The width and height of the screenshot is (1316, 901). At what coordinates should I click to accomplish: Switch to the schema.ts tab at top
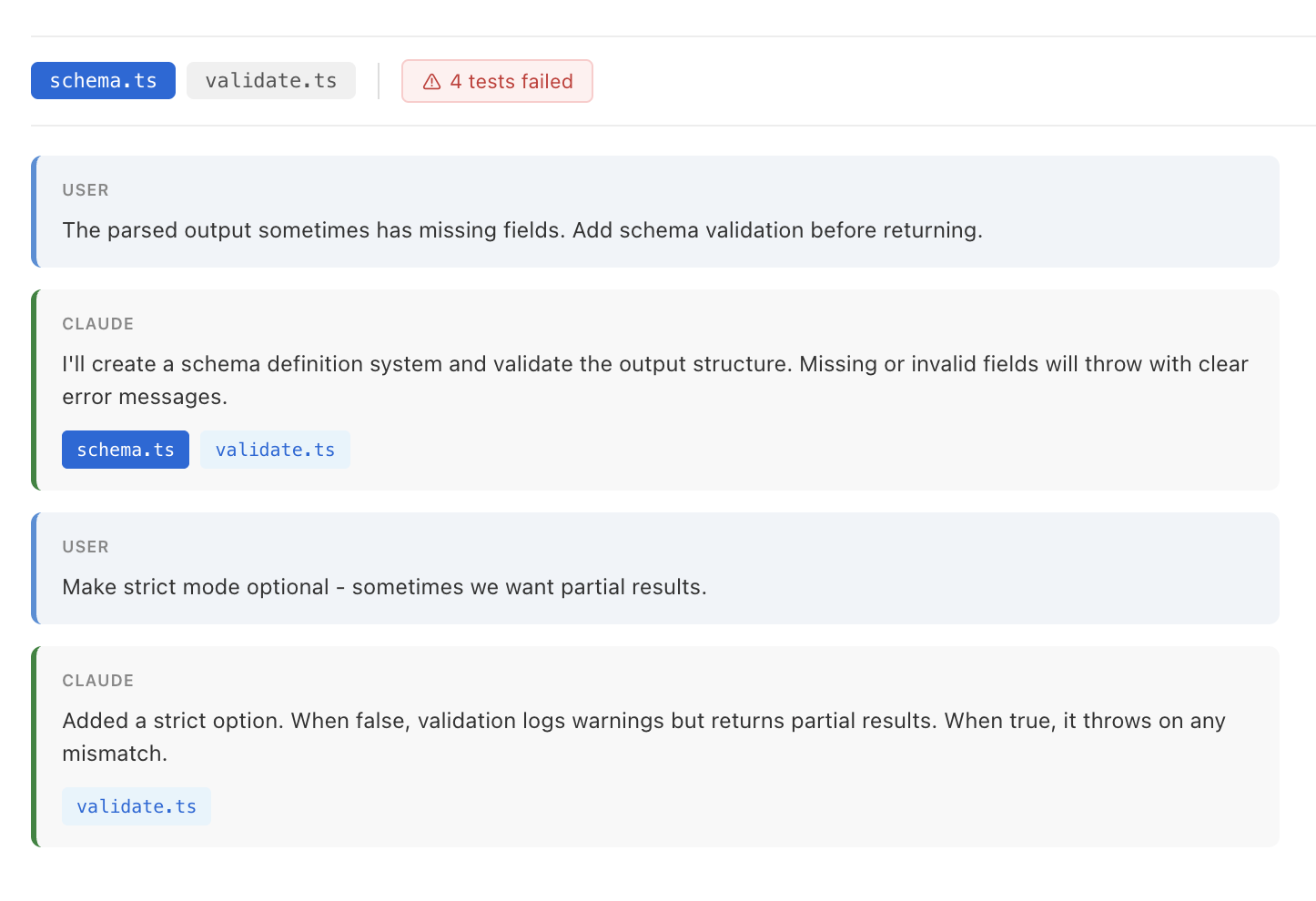[x=103, y=81]
